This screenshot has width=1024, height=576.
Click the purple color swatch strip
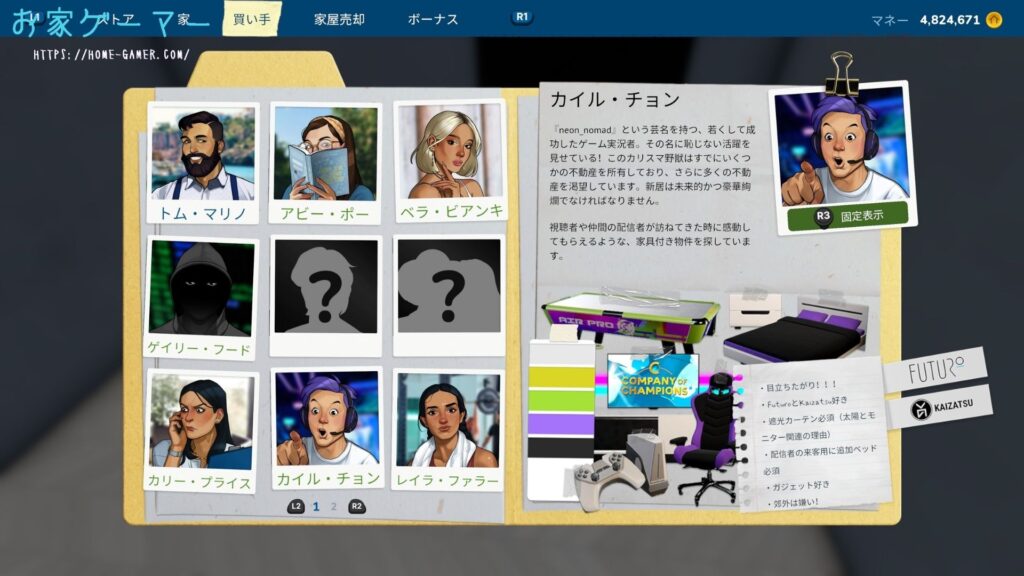pyautogui.click(x=561, y=424)
